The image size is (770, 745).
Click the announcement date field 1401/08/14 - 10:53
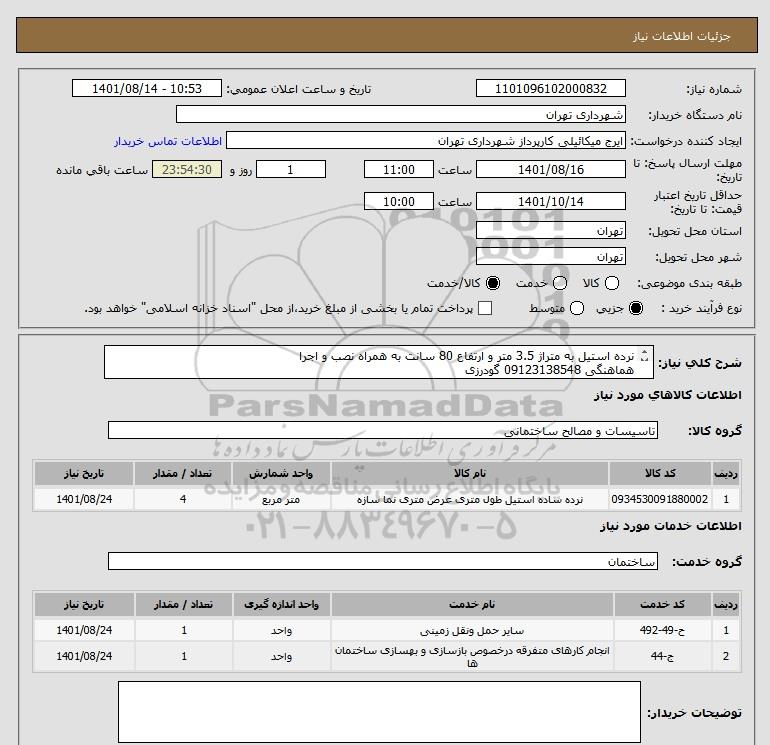(x=147, y=88)
